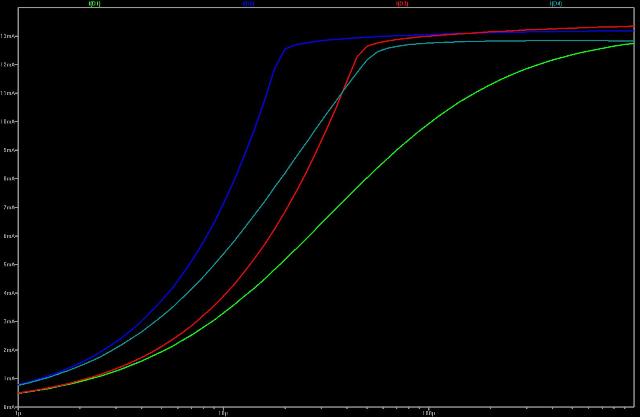The image size is (640, 417).
Task: Click the 1mA y-axis tick label
Action: click(x=9, y=380)
